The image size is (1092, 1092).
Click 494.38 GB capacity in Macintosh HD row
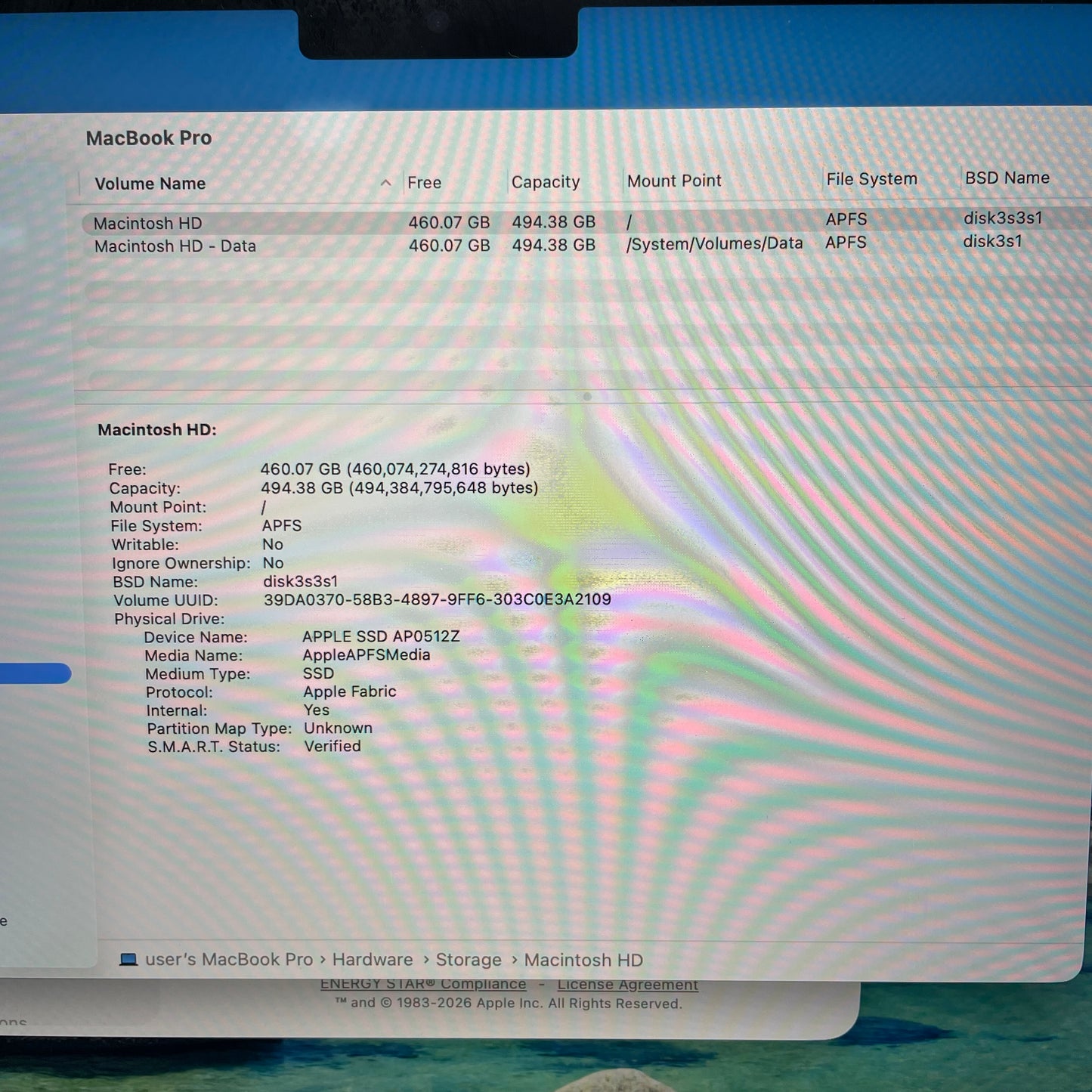point(553,222)
